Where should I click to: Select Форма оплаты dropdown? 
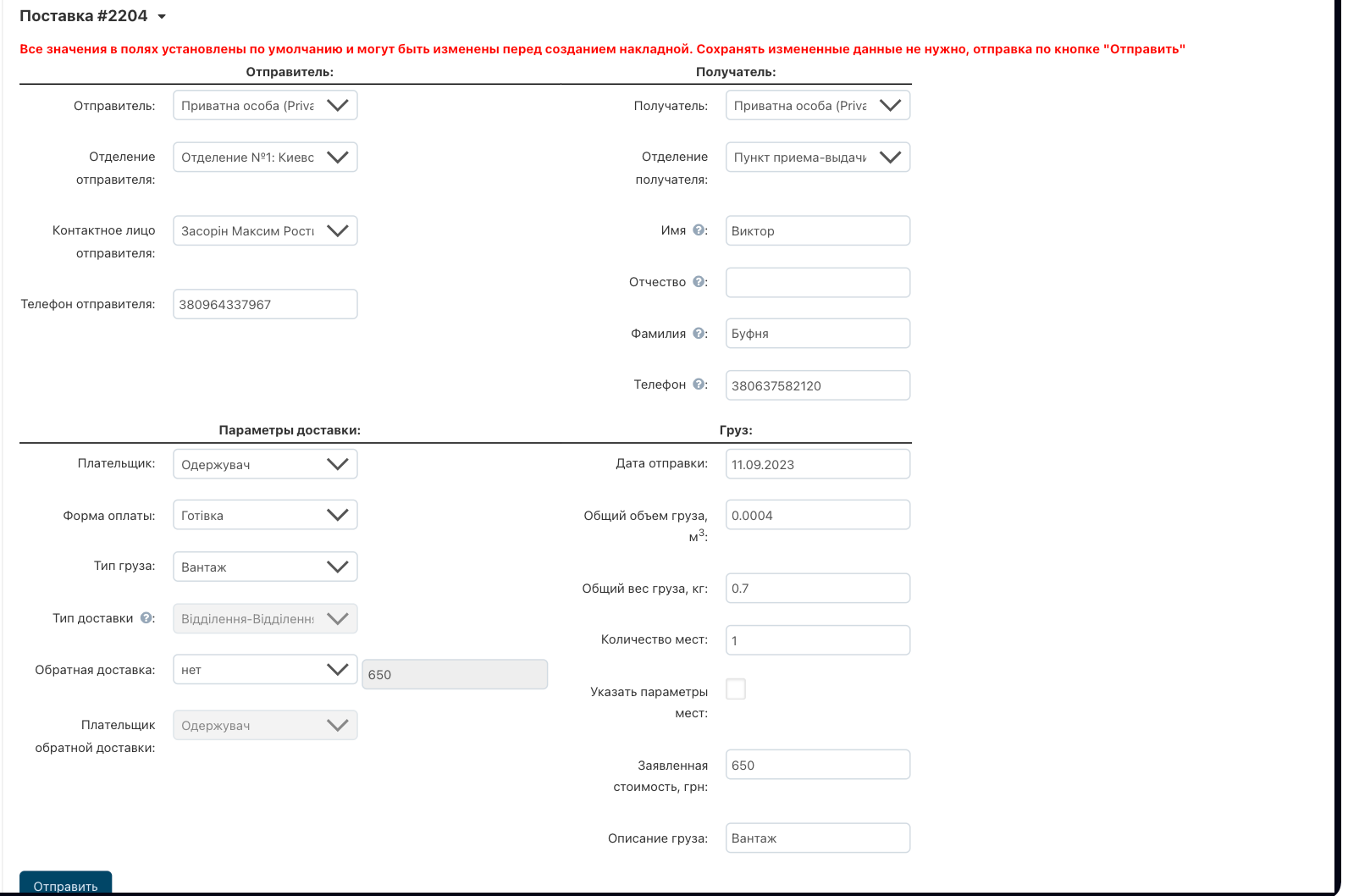[x=265, y=515]
